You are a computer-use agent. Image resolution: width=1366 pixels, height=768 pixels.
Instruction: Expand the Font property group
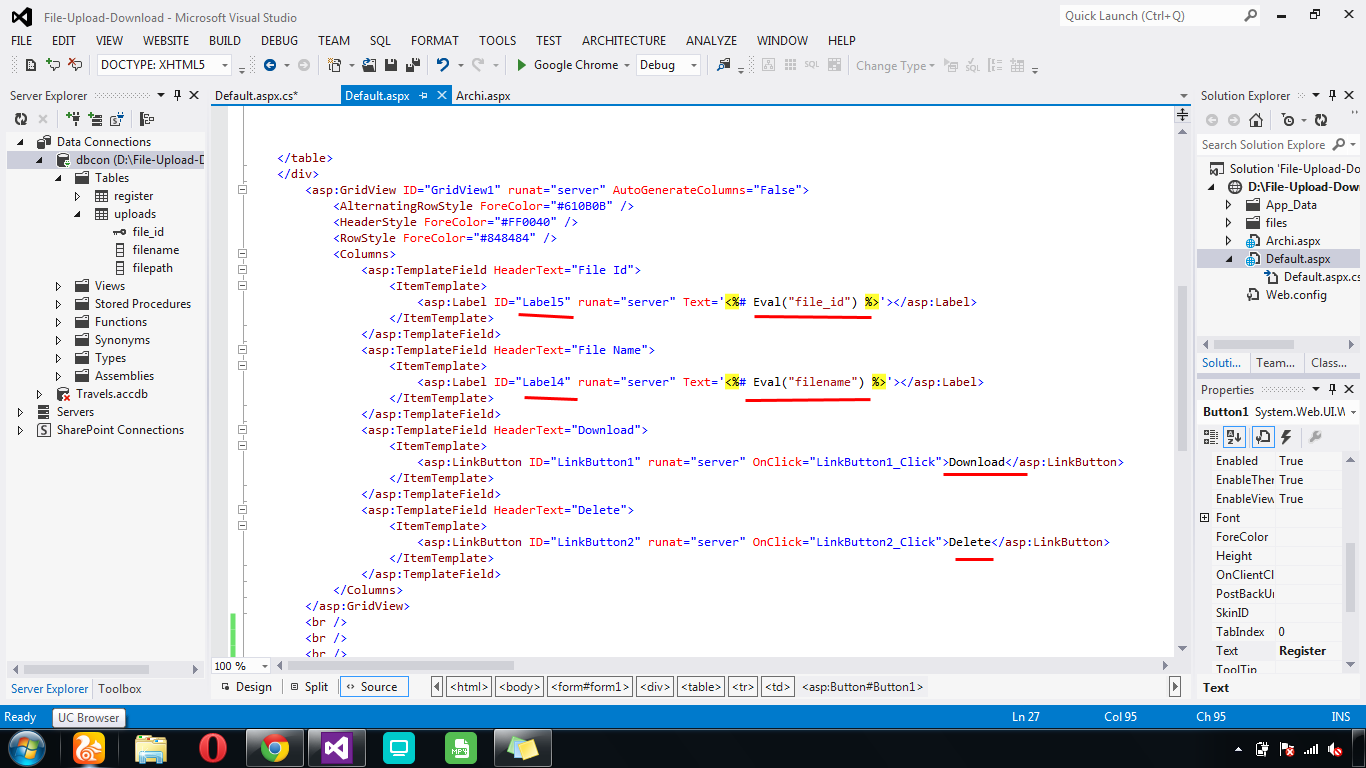[1205, 518]
